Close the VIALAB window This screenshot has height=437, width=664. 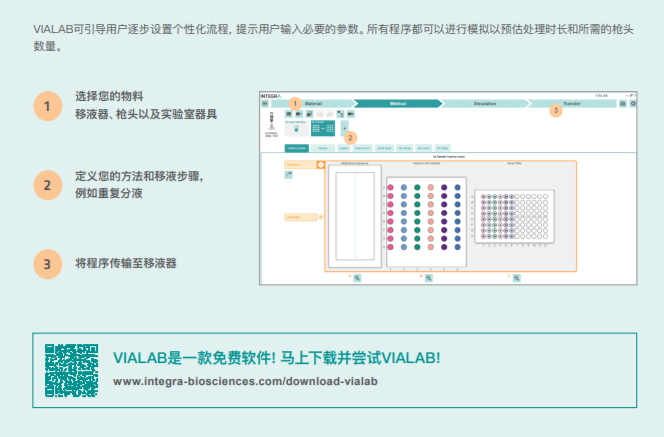click(635, 96)
